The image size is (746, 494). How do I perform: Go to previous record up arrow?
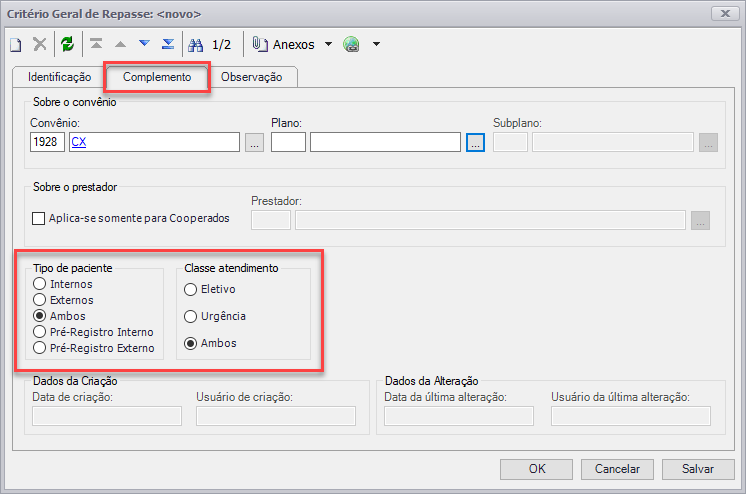[x=120, y=44]
